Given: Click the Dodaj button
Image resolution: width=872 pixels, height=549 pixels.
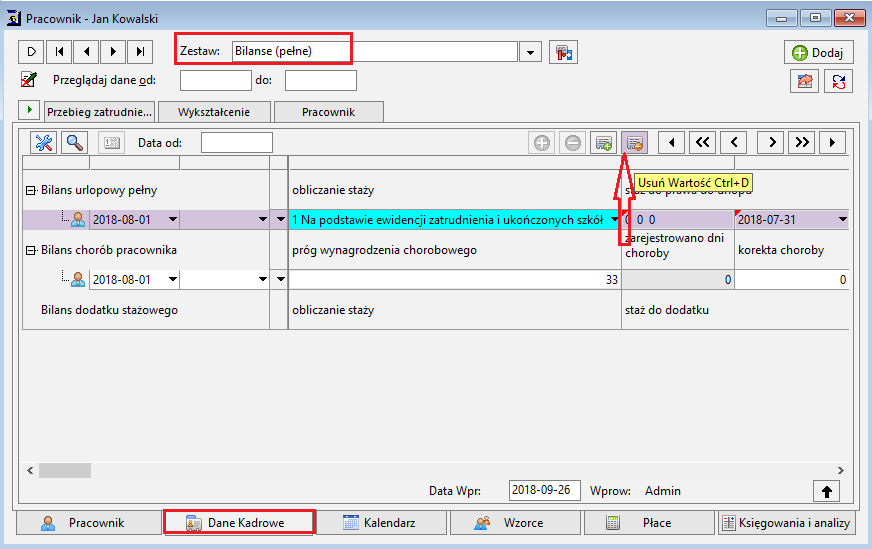Looking at the screenshot, I should pos(819,52).
